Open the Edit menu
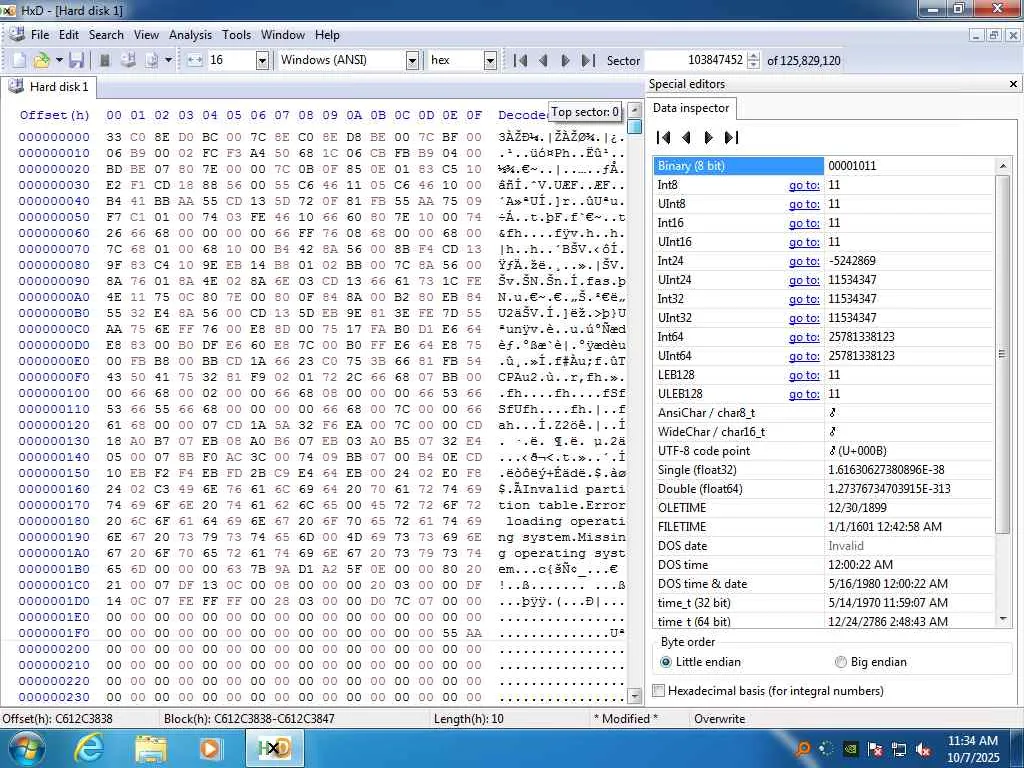Screen dimensions: 1024x768 69,35
